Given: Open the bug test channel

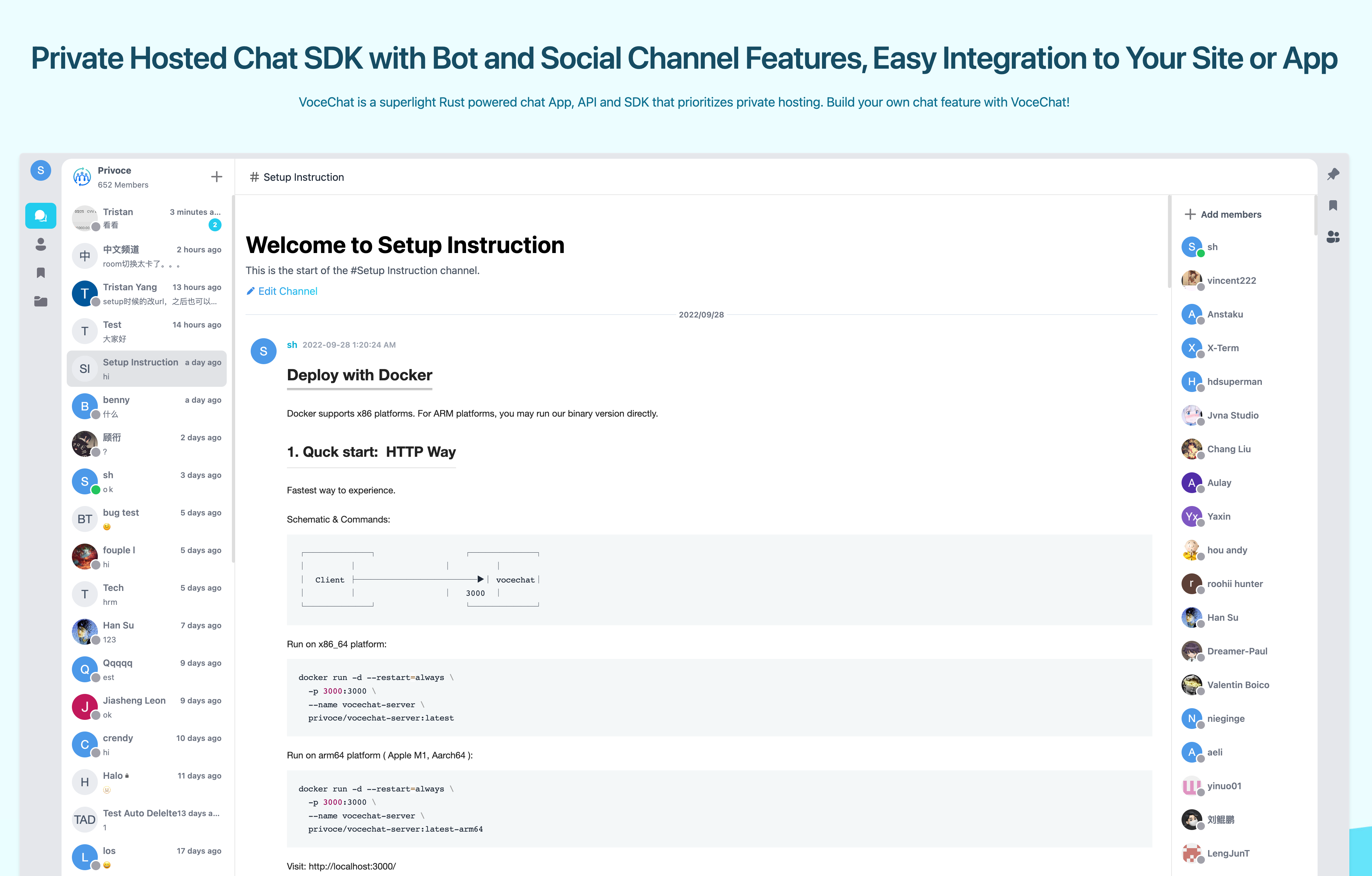Looking at the screenshot, I should [146, 519].
